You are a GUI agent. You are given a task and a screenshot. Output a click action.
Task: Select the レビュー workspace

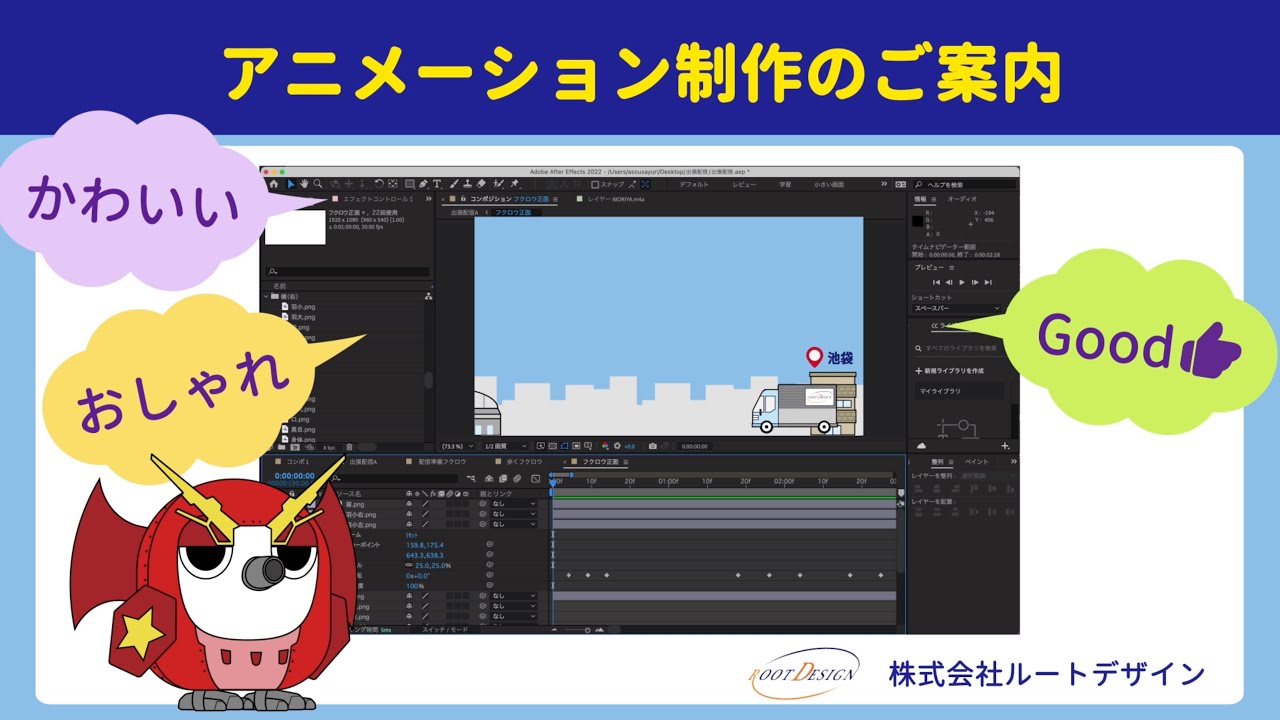(744, 184)
